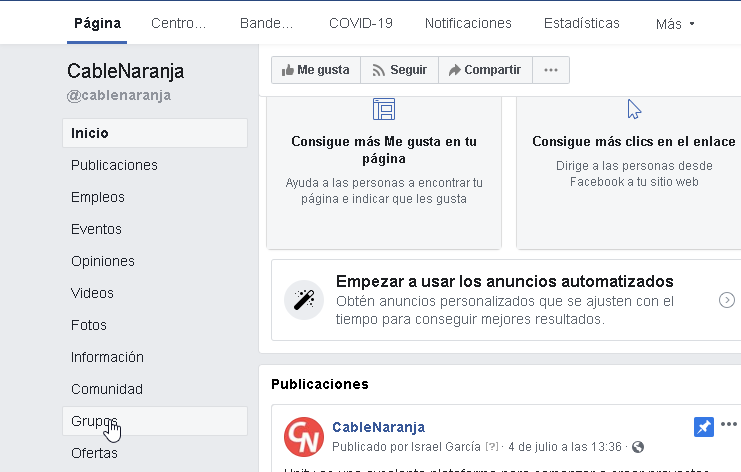Screen dimensions: 741x472
Task: Open the Estadísticas tab
Action: click(581, 23)
